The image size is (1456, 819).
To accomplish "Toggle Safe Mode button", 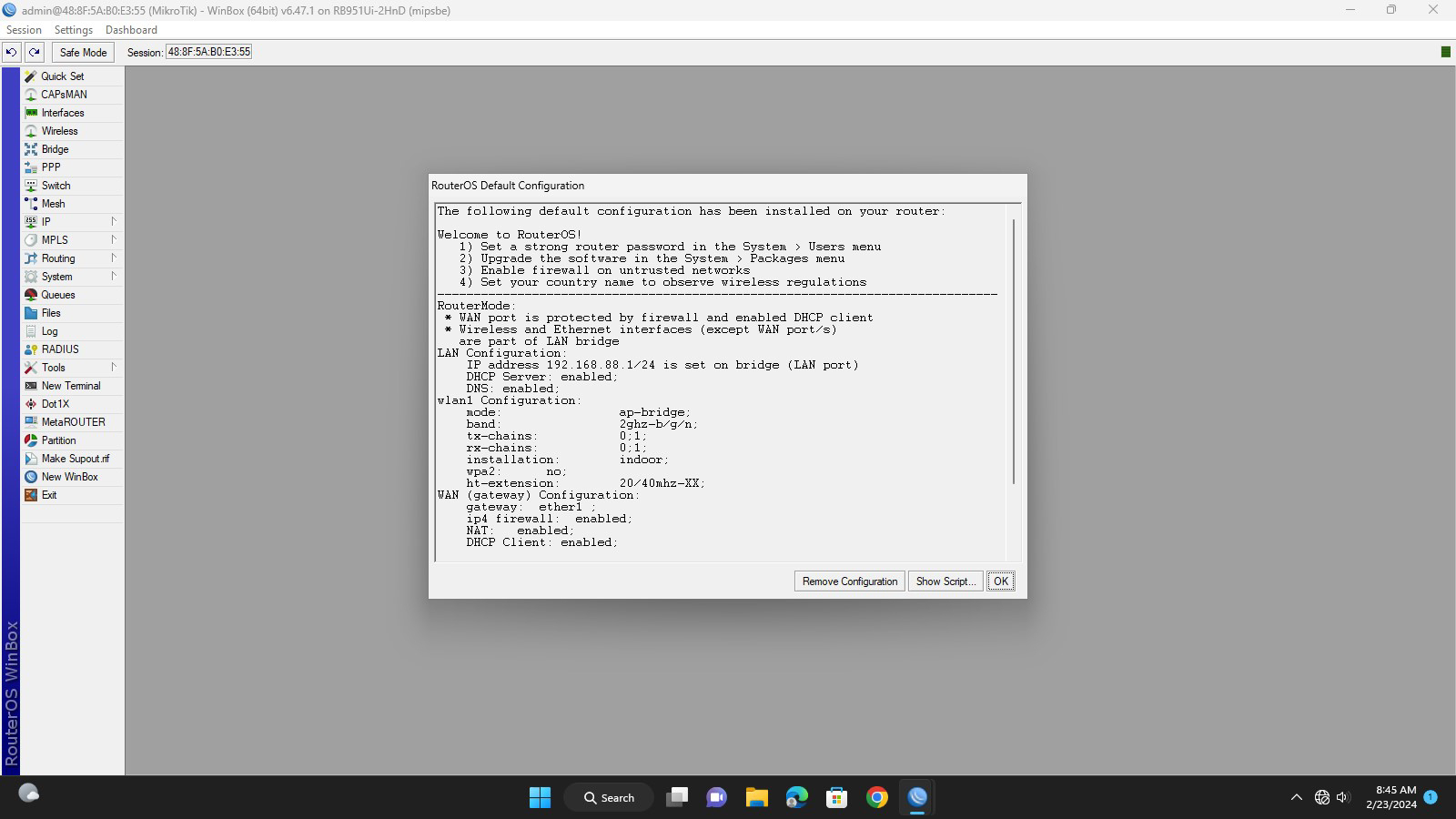I will pyautogui.click(x=83, y=52).
